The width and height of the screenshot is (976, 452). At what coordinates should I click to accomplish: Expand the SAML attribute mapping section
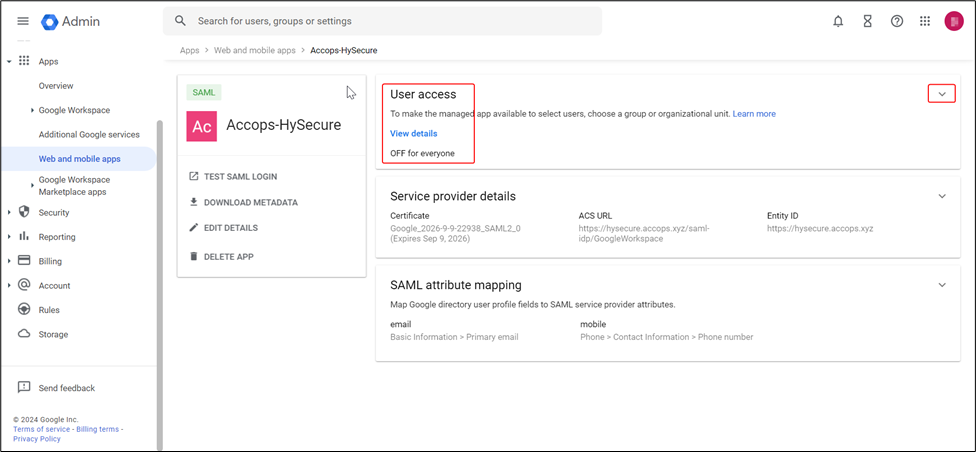[941, 285]
